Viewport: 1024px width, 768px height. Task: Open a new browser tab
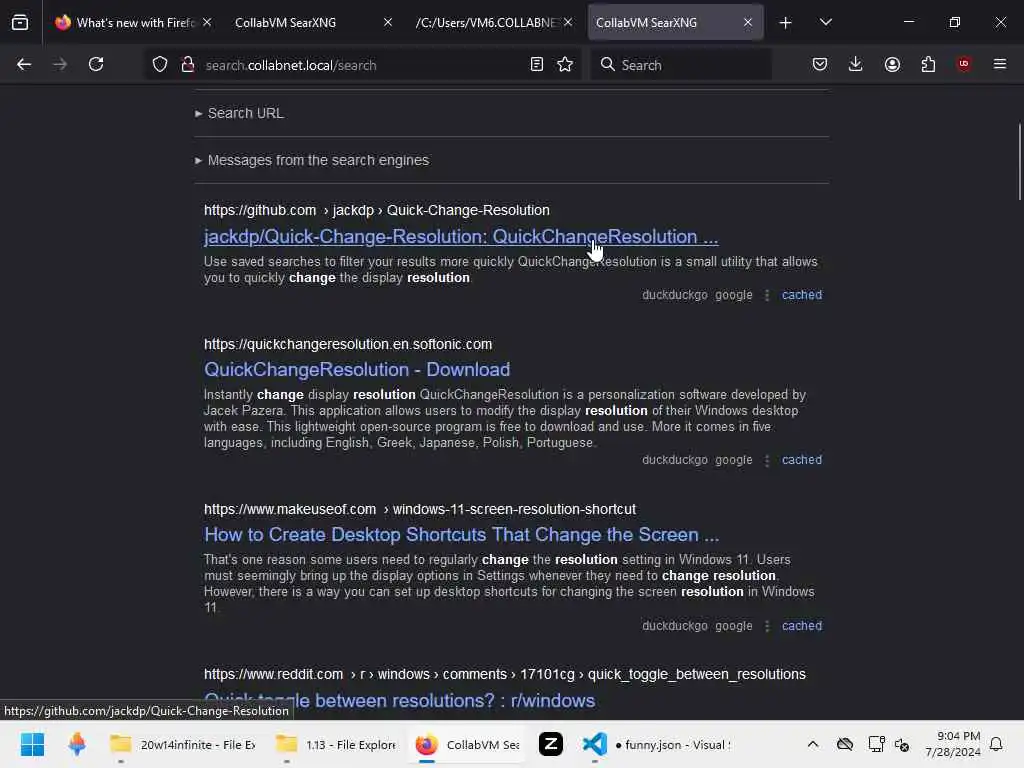coord(786,23)
